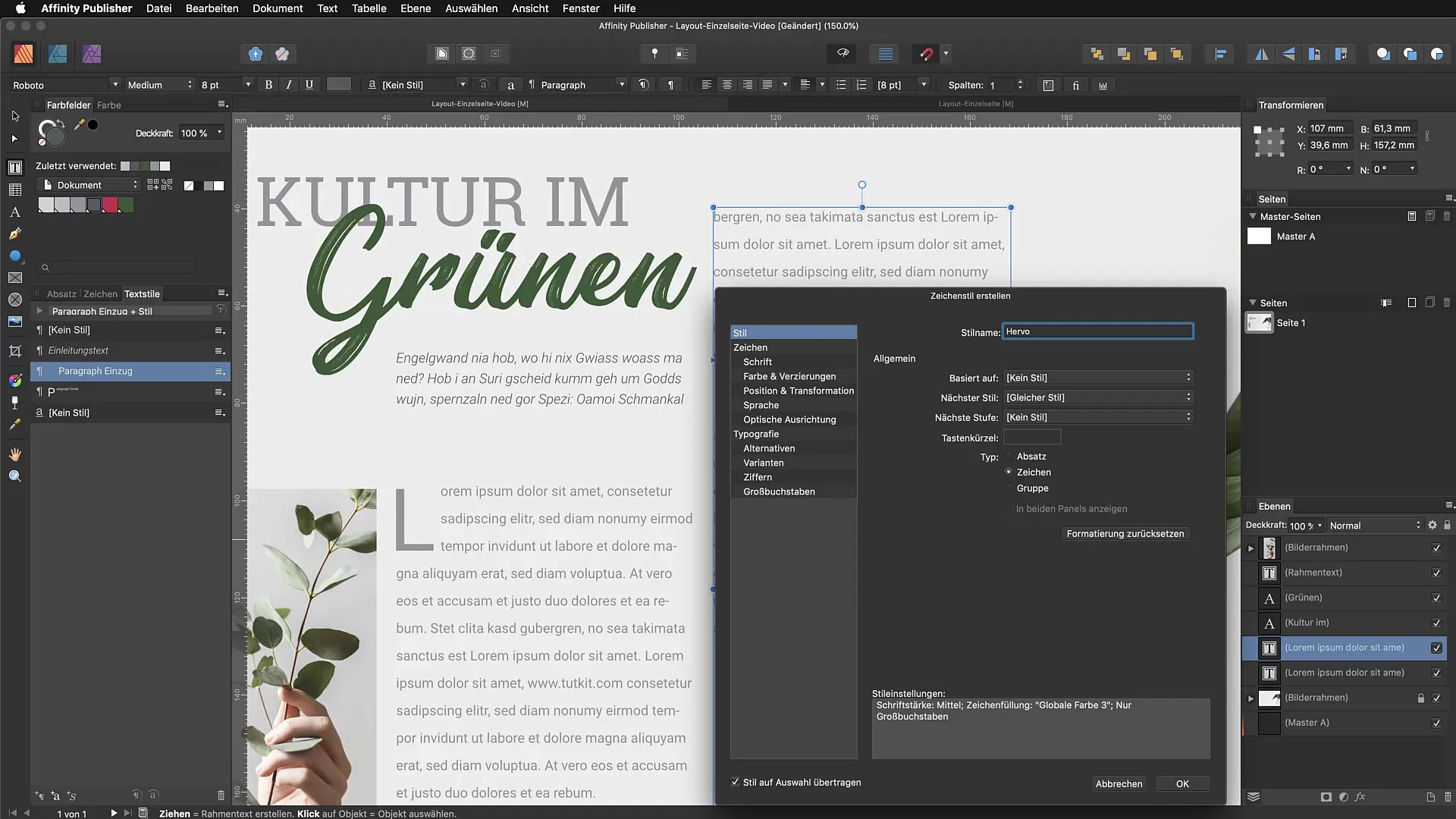
Task: Select the Artistic Text tool
Action: point(15,212)
